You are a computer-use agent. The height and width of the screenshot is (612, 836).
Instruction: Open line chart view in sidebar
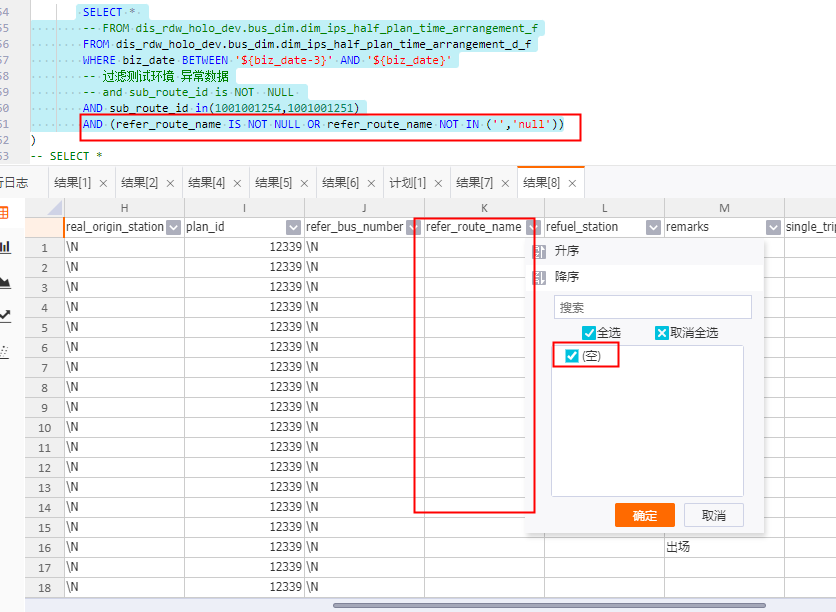coord(5,316)
